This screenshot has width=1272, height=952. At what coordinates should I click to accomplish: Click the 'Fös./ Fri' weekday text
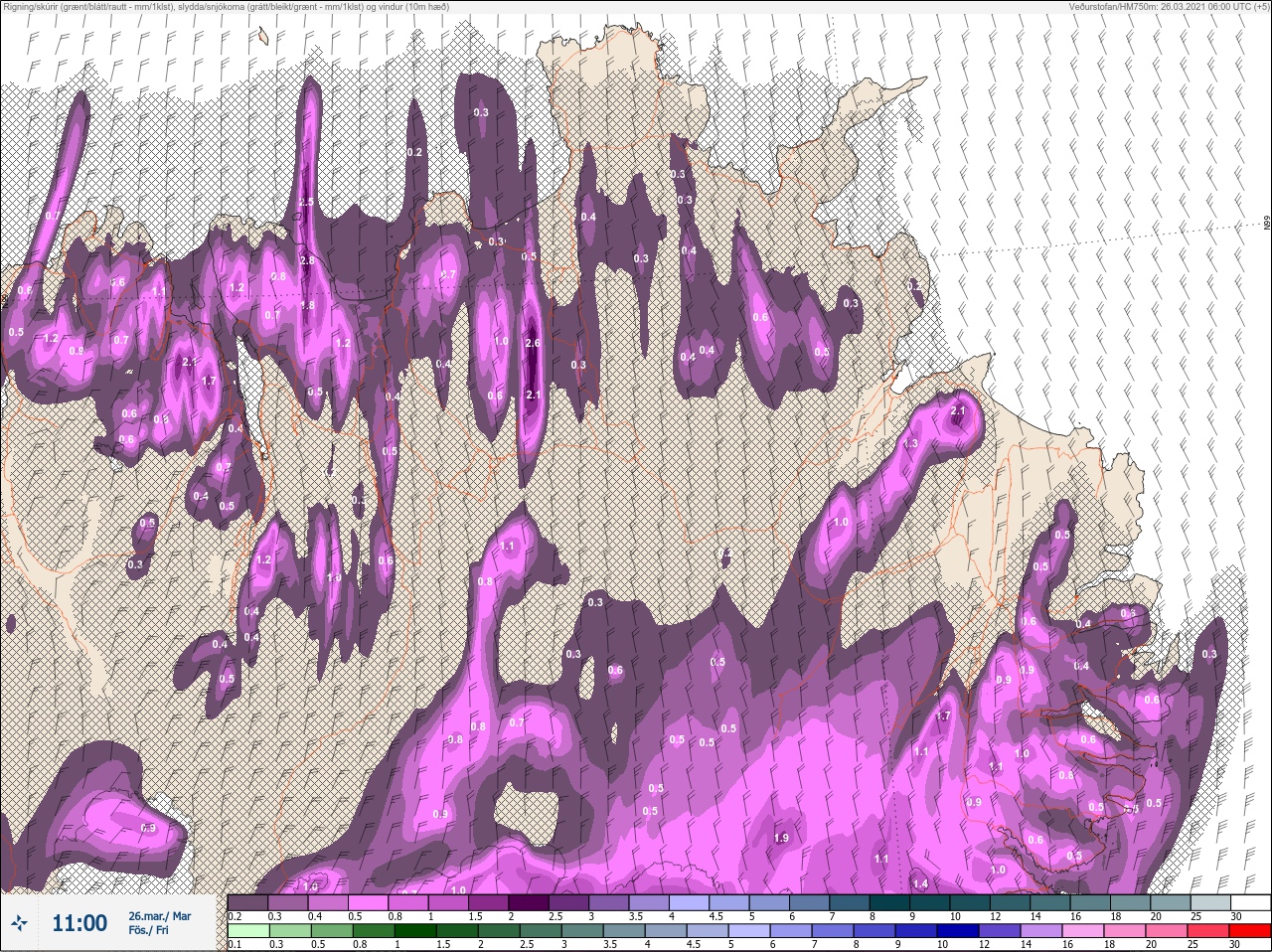pos(148,931)
